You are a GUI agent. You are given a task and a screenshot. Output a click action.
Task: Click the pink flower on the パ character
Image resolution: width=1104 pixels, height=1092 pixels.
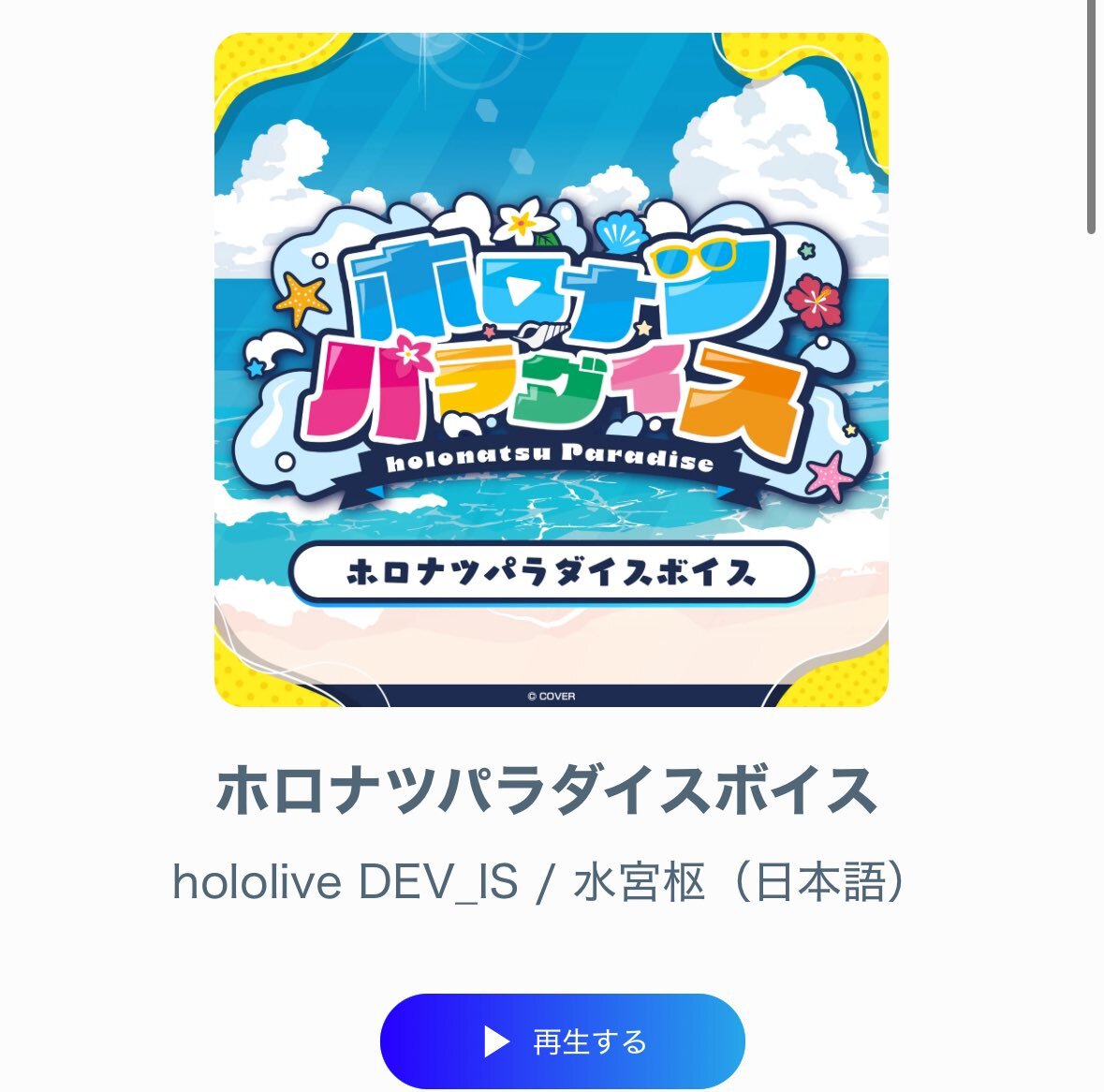tap(408, 352)
